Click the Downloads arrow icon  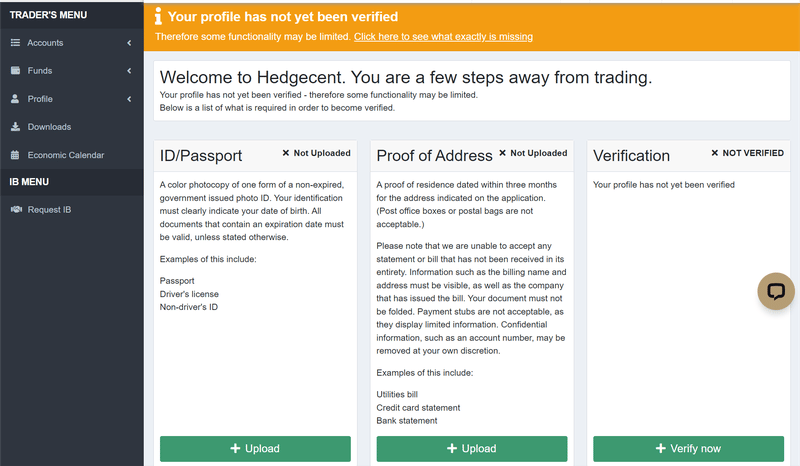(x=15, y=127)
